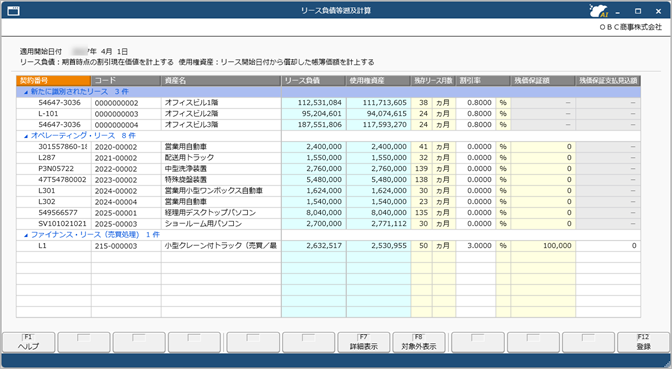
Task: Click contract number L302 cell
Action: coord(54,202)
